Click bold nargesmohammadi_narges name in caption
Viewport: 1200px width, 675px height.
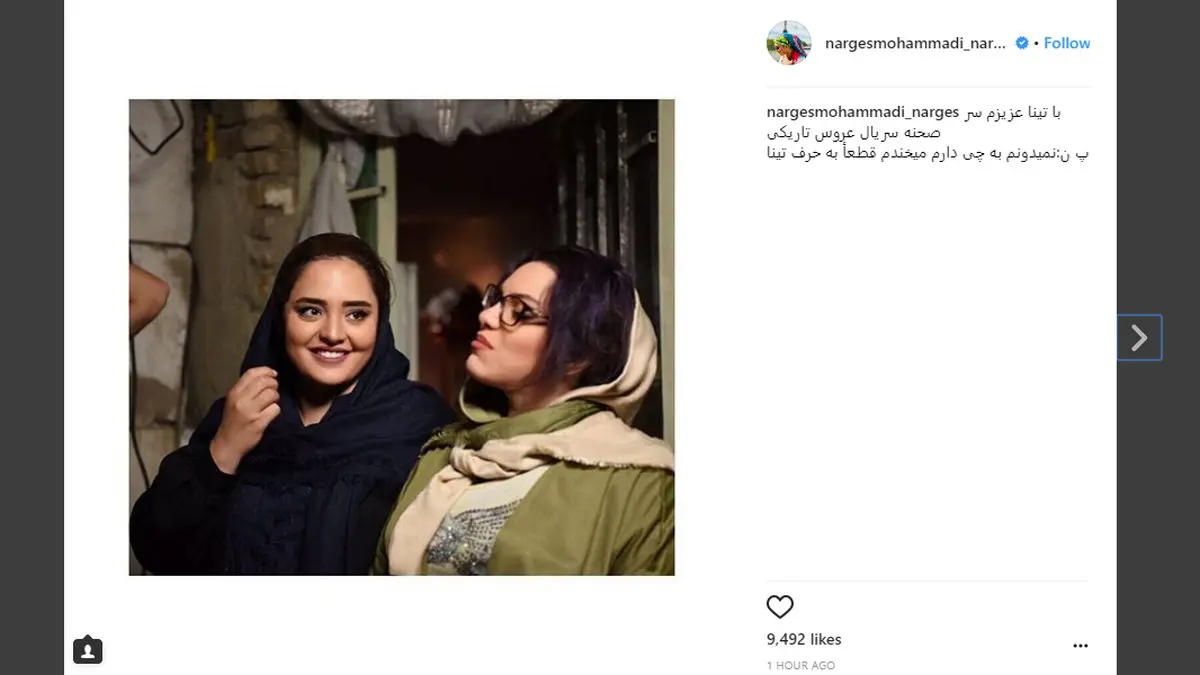[863, 112]
